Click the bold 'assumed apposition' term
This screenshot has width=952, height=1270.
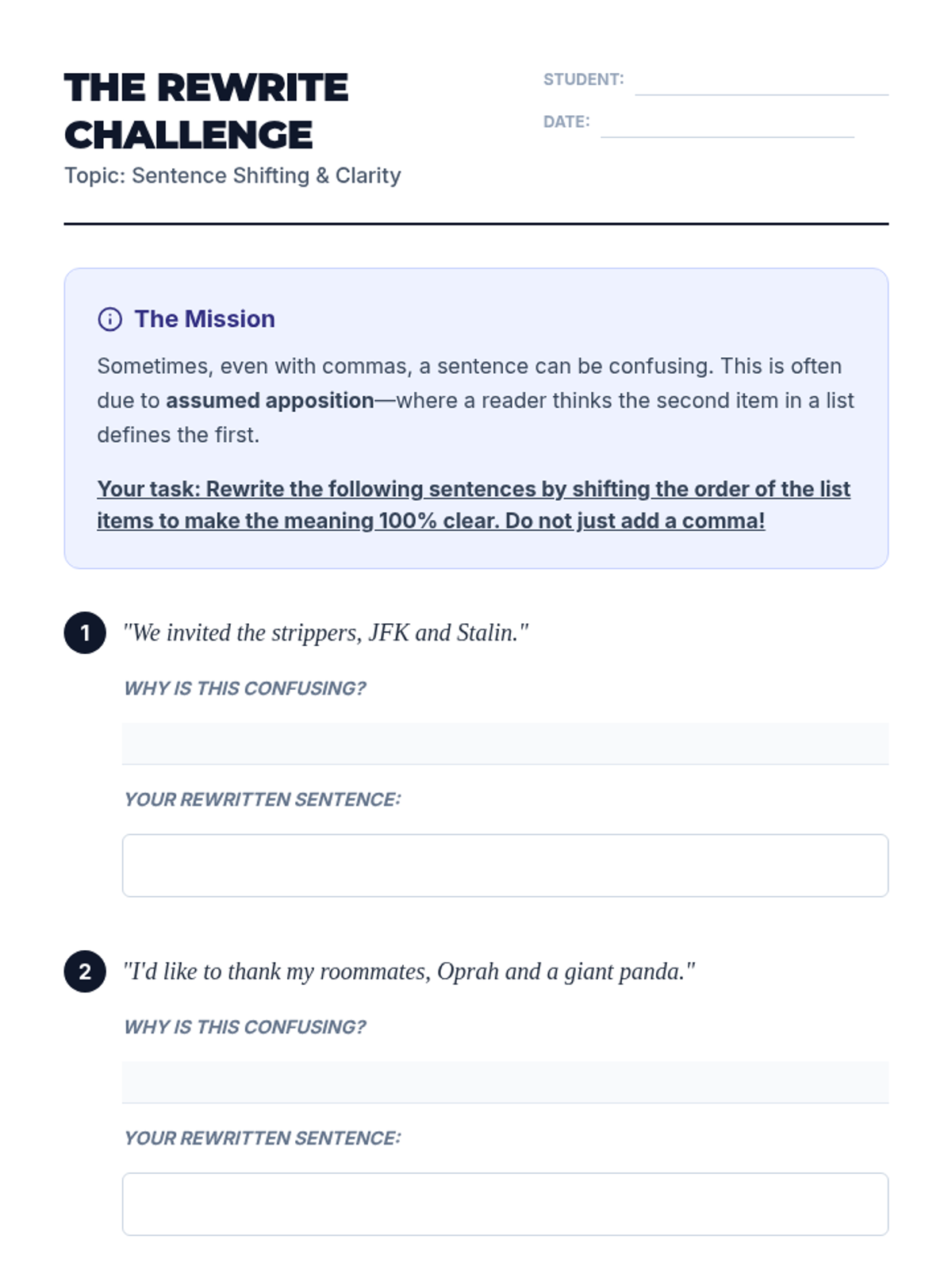tap(270, 401)
